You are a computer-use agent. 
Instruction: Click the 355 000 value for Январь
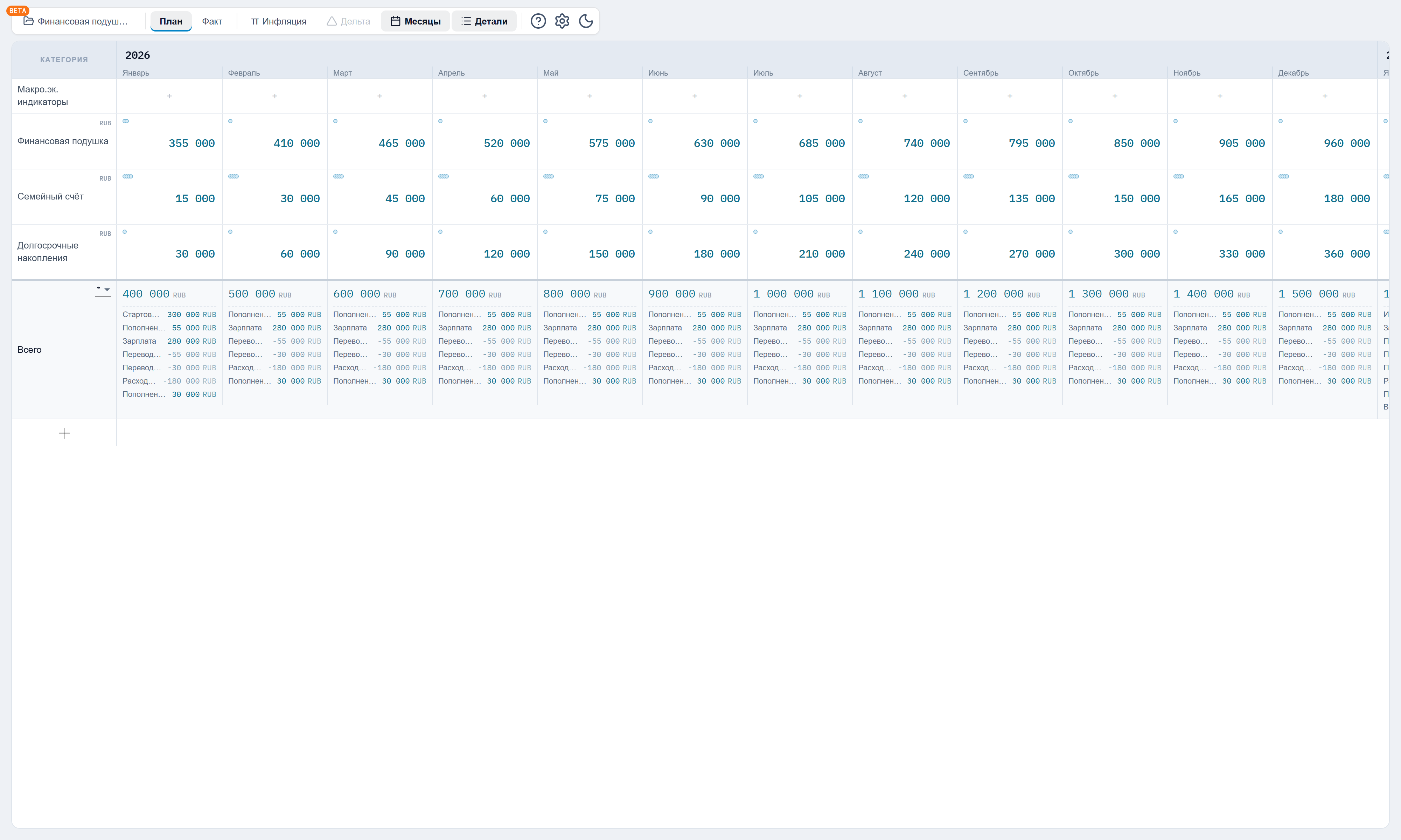[x=192, y=143]
